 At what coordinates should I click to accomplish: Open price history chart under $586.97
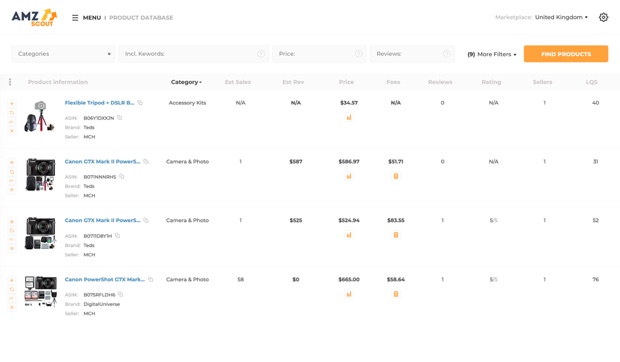pyautogui.click(x=349, y=176)
